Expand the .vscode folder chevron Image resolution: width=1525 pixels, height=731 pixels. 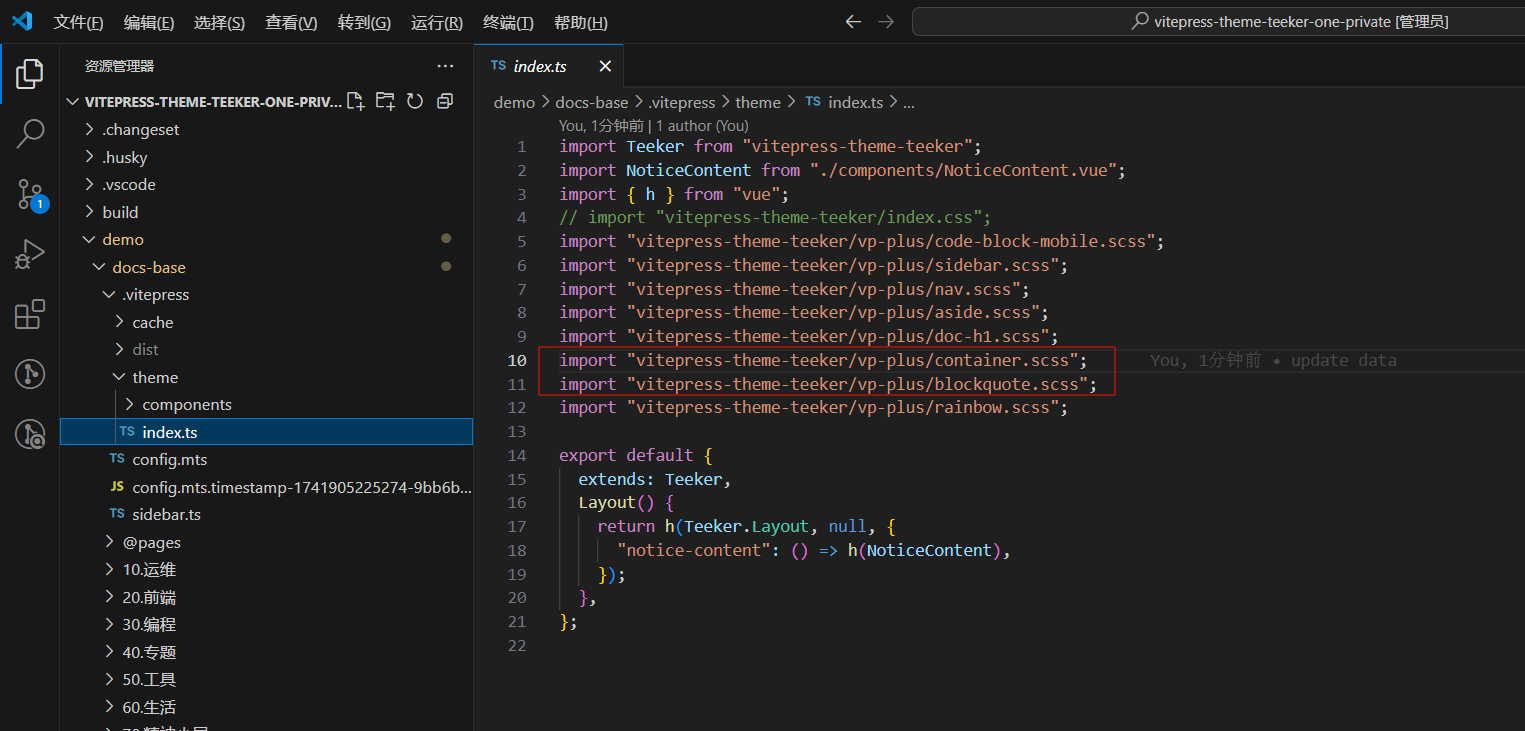[x=90, y=185]
